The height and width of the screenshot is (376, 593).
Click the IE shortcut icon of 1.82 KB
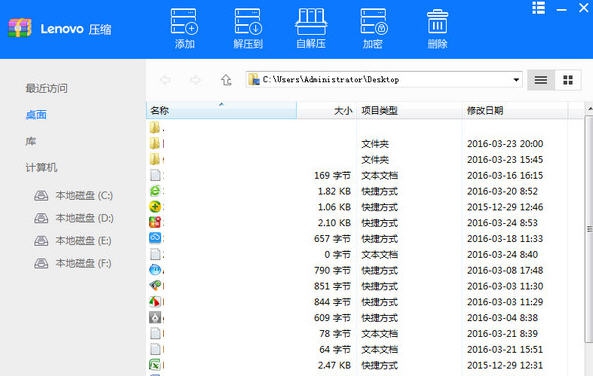[x=155, y=191]
